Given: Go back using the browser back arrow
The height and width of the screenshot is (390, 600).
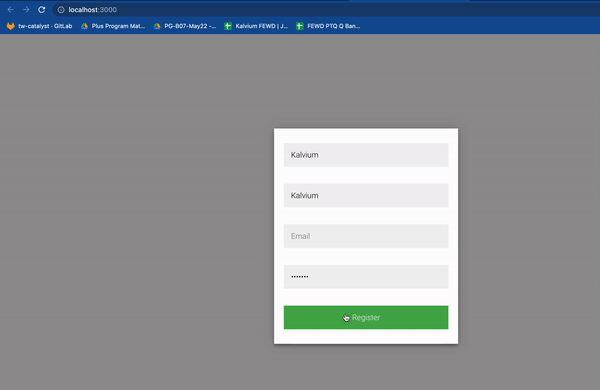Looking at the screenshot, I should pyautogui.click(x=11, y=10).
